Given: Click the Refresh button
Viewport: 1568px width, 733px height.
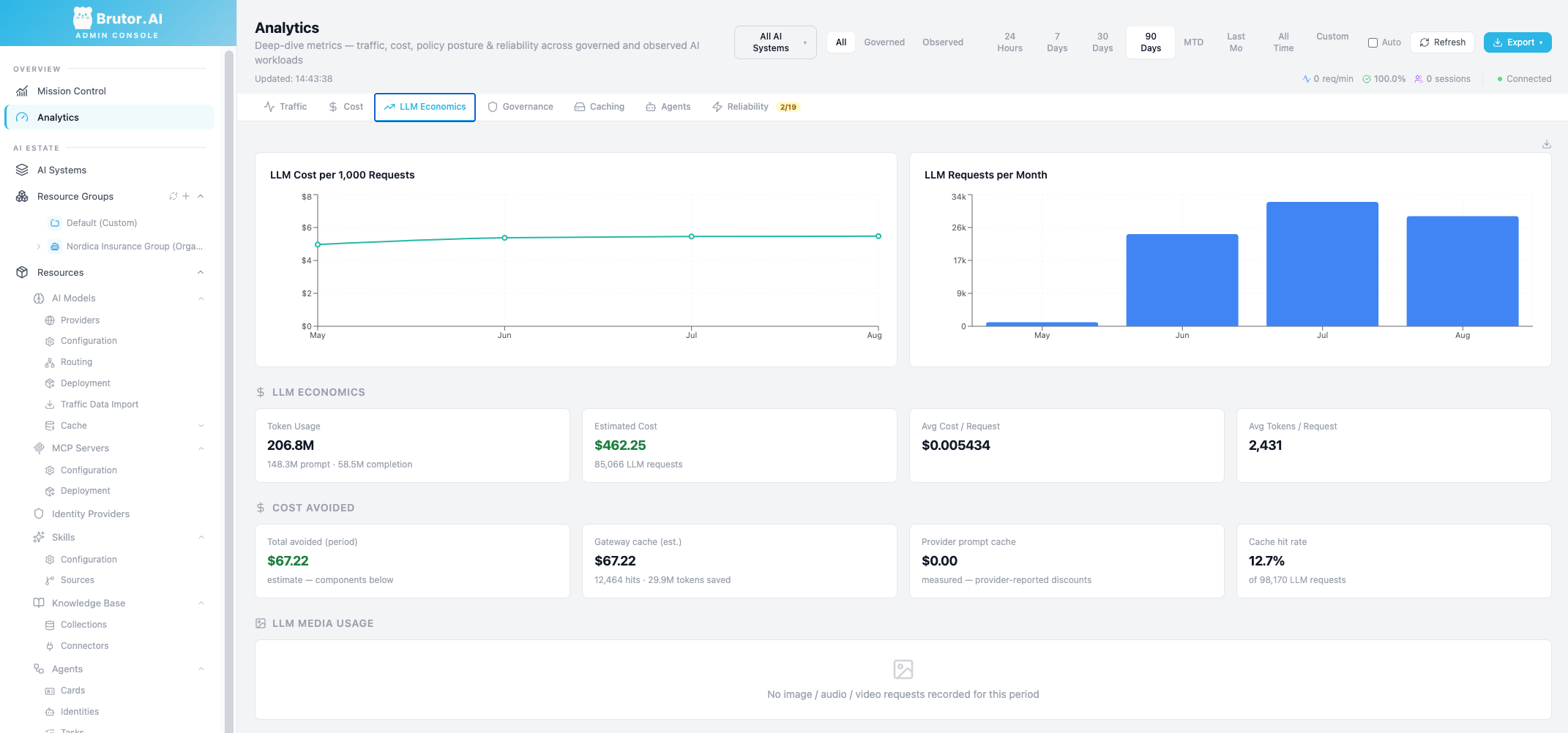Looking at the screenshot, I should coord(1442,42).
